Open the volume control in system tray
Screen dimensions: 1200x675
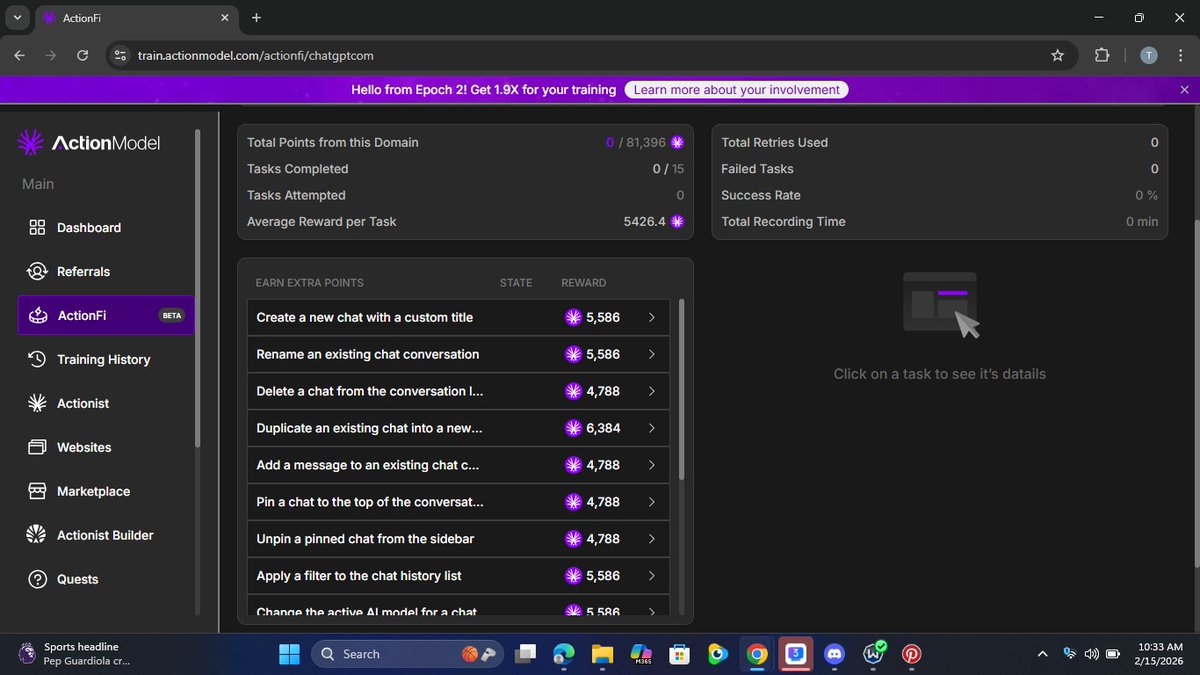1092,654
